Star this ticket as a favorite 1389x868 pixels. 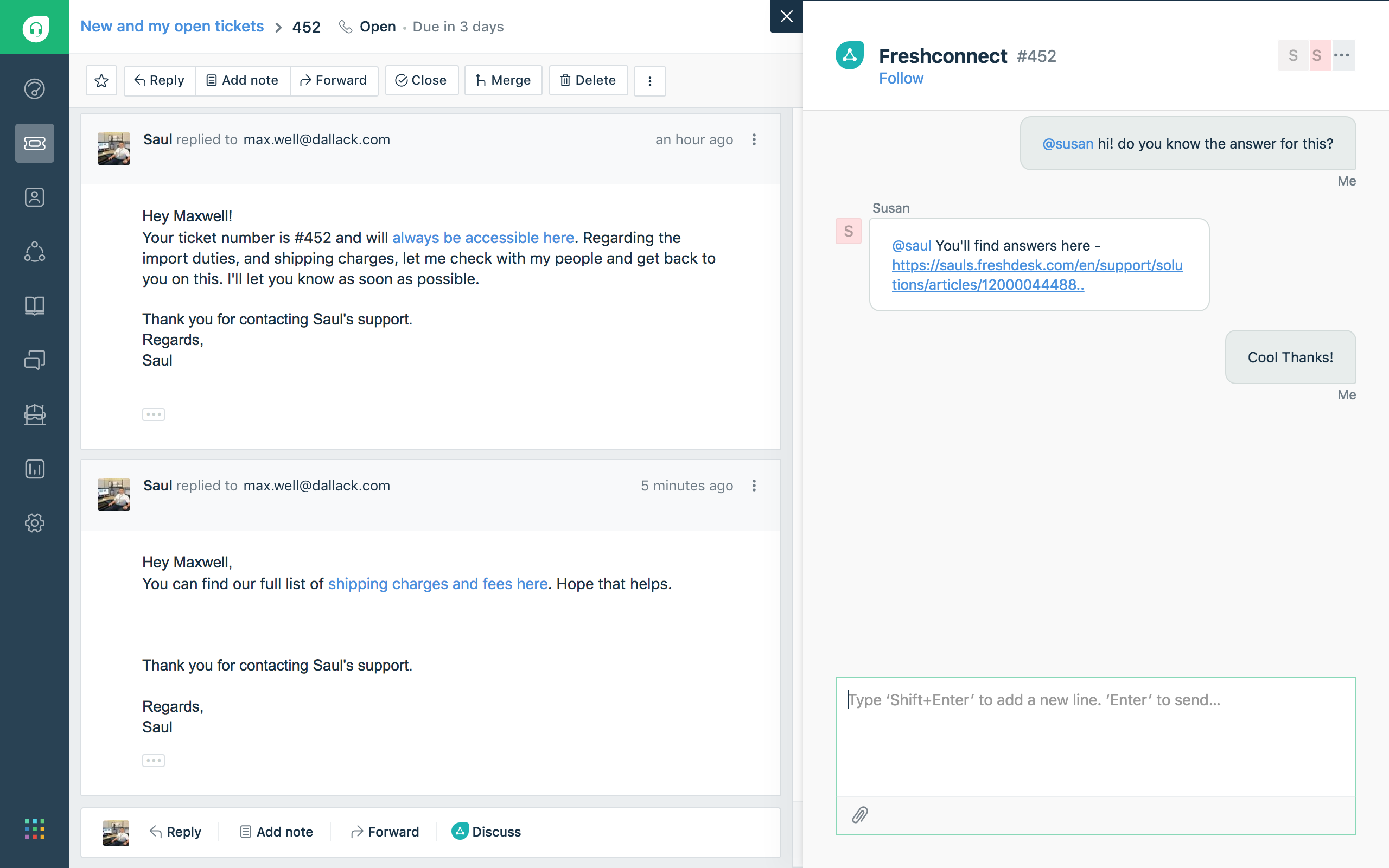click(x=101, y=80)
